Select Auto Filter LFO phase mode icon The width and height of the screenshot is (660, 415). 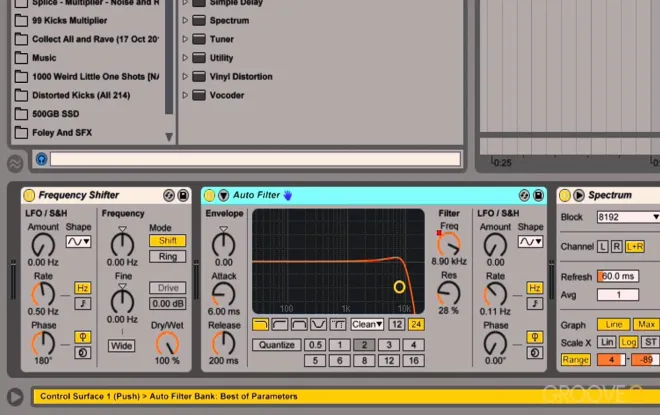535,337
